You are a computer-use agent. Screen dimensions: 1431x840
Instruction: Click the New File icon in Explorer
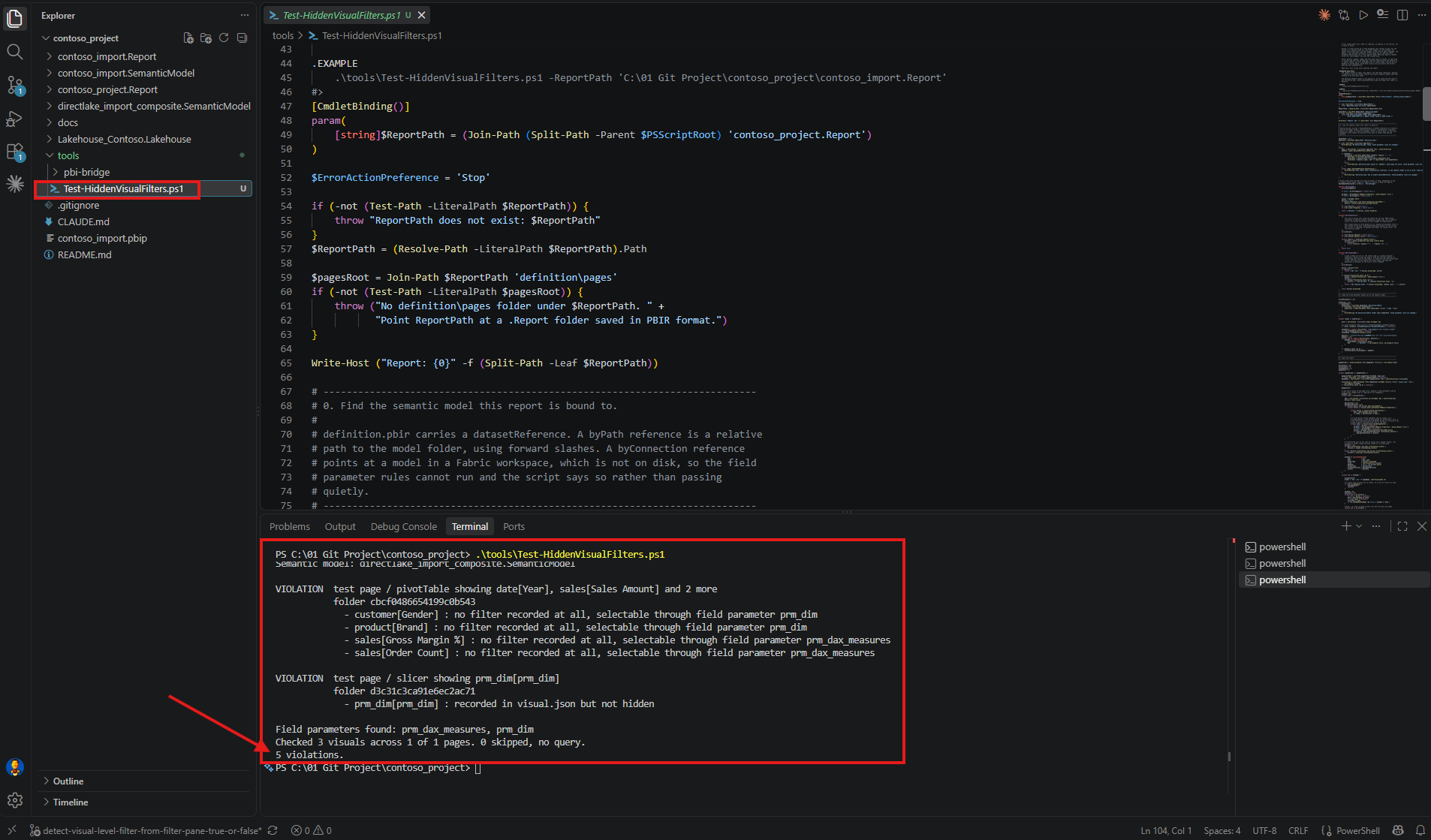coord(188,38)
